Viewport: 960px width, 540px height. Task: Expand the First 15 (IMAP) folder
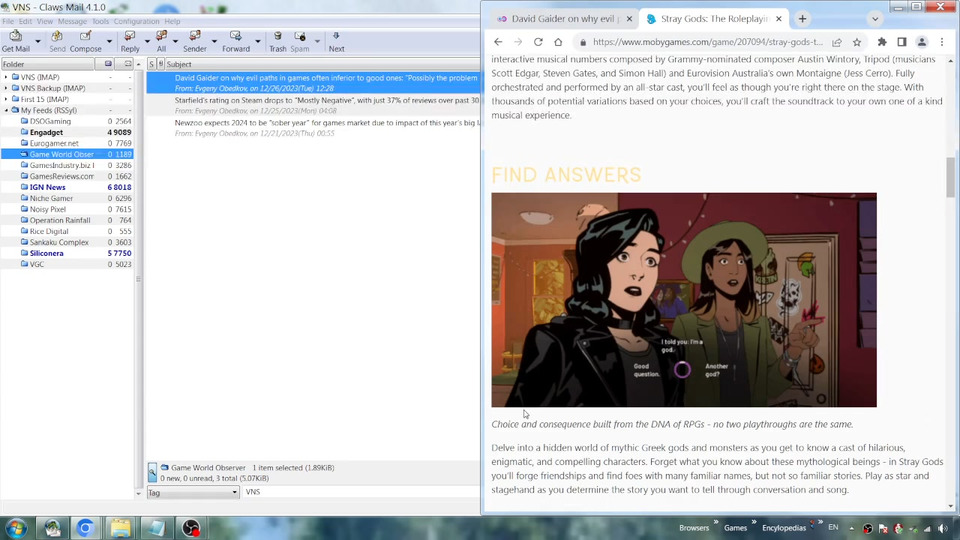[x=6, y=99]
